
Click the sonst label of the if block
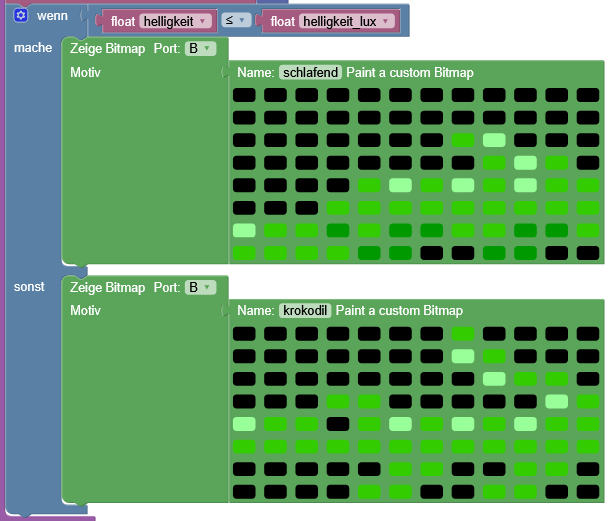tap(29, 287)
